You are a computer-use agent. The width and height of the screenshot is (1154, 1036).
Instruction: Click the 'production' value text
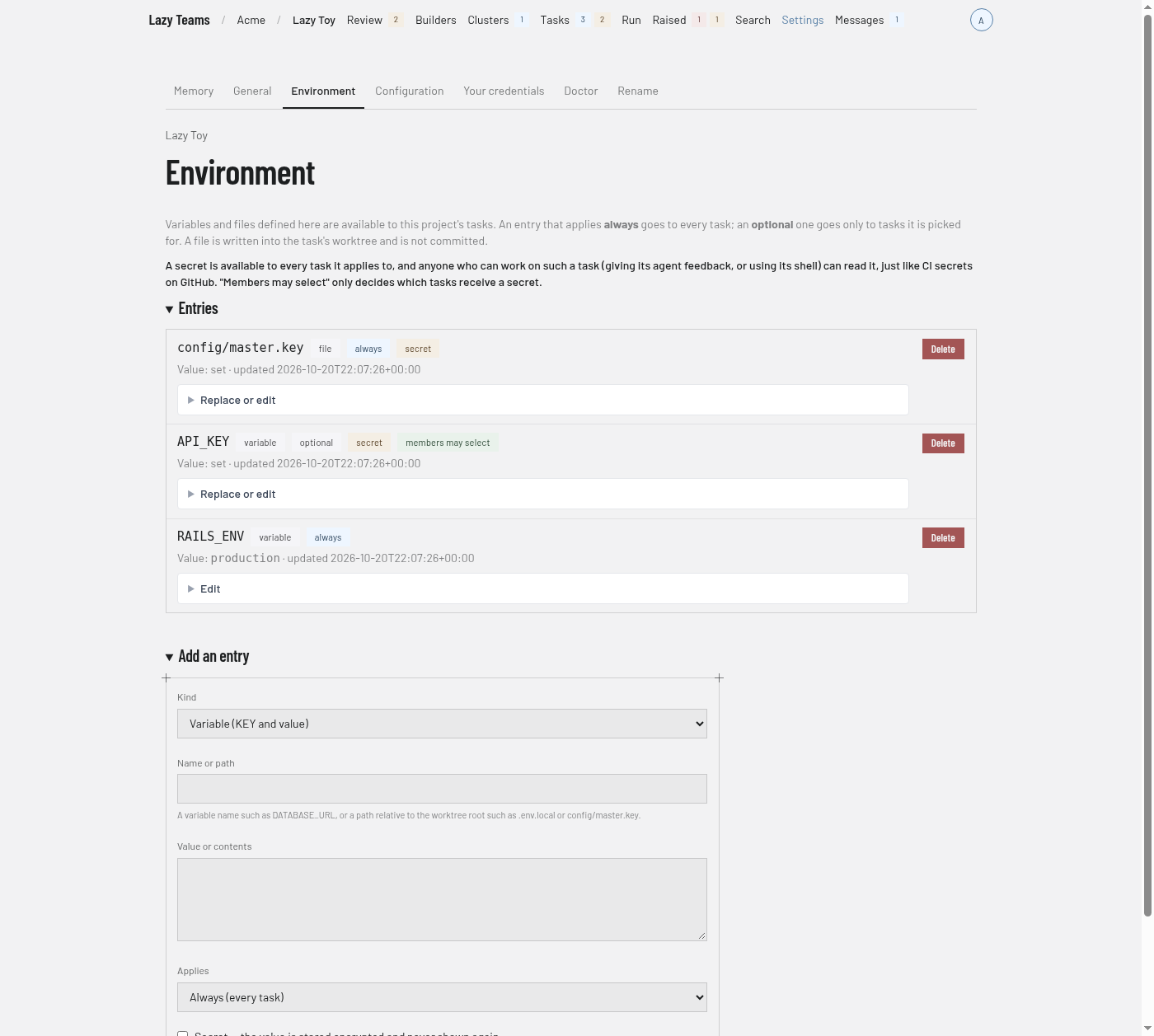246,558
